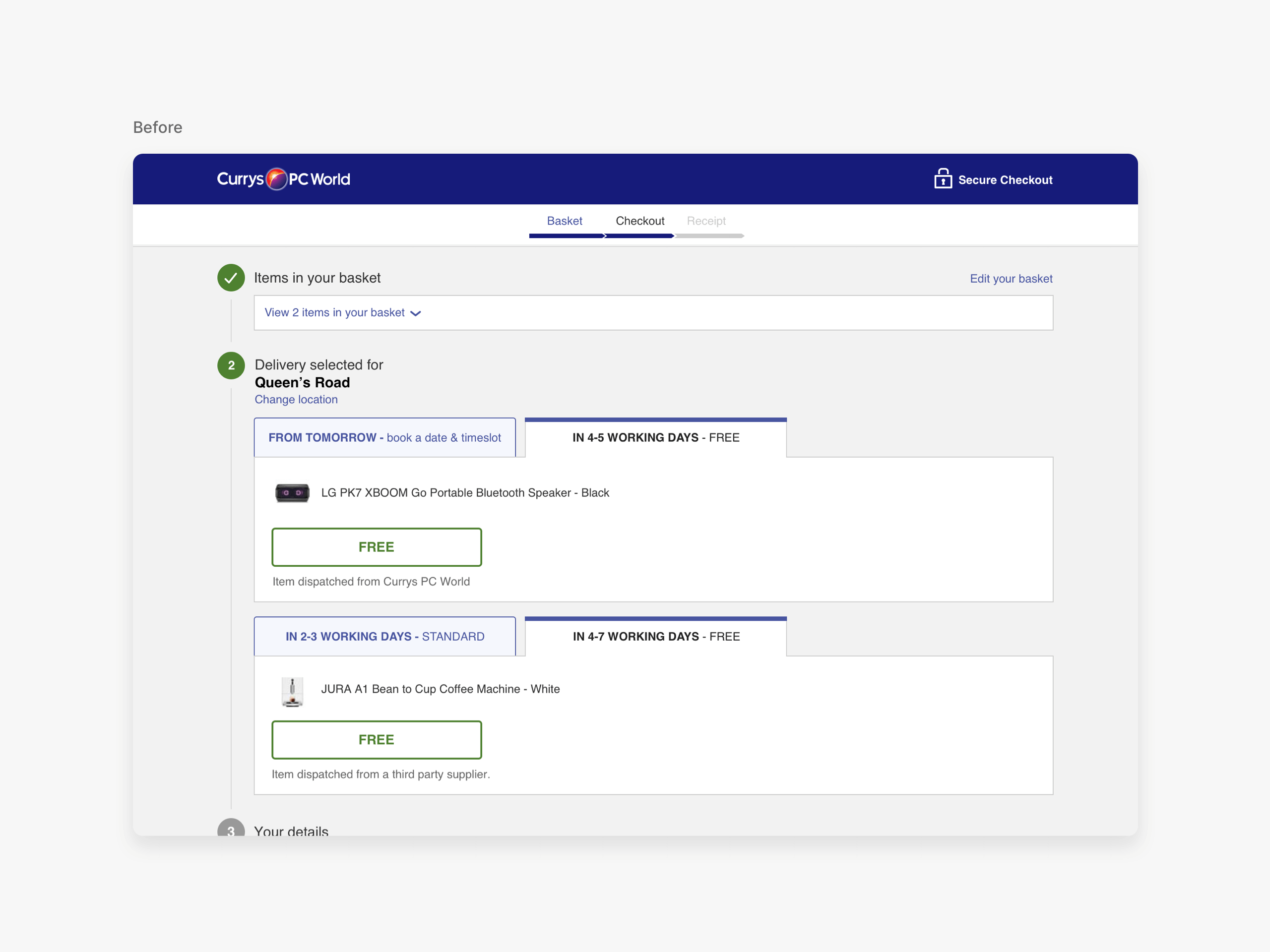Image resolution: width=1270 pixels, height=952 pixels.
Task: Click the green checkmark step icon
Action: (231, 278)
